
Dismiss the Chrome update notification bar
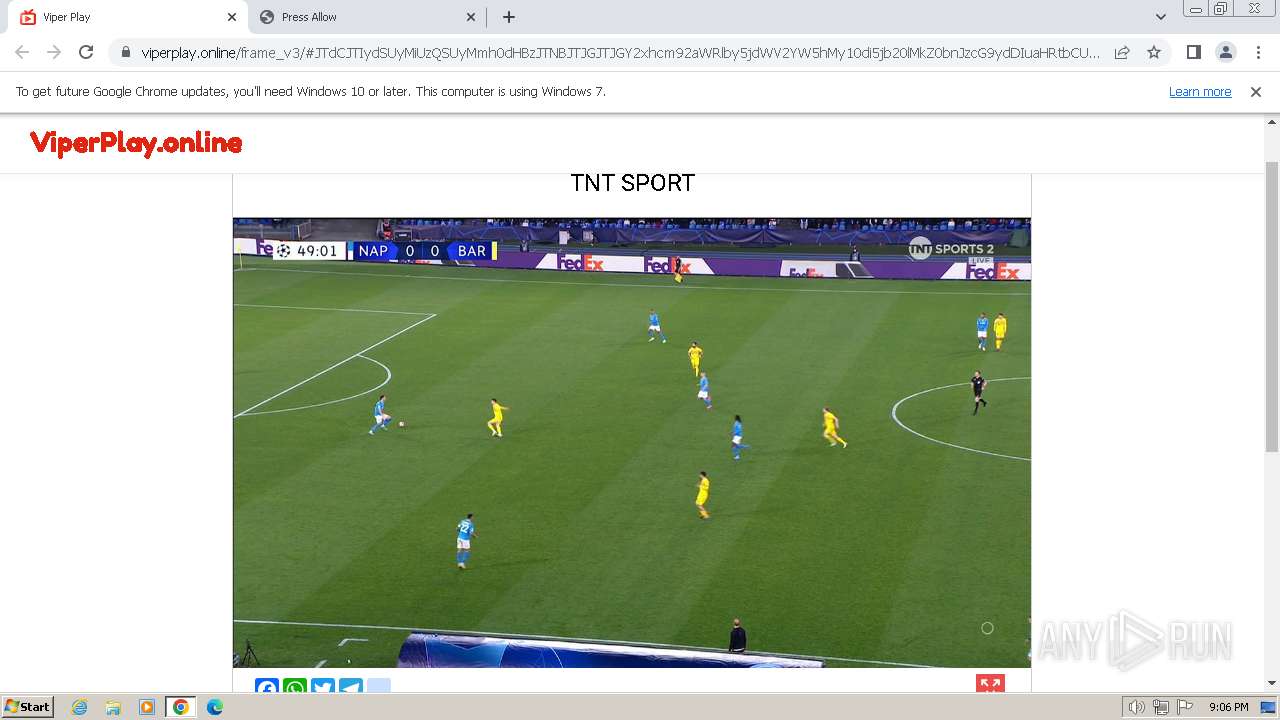click(x=1256, y=91)
